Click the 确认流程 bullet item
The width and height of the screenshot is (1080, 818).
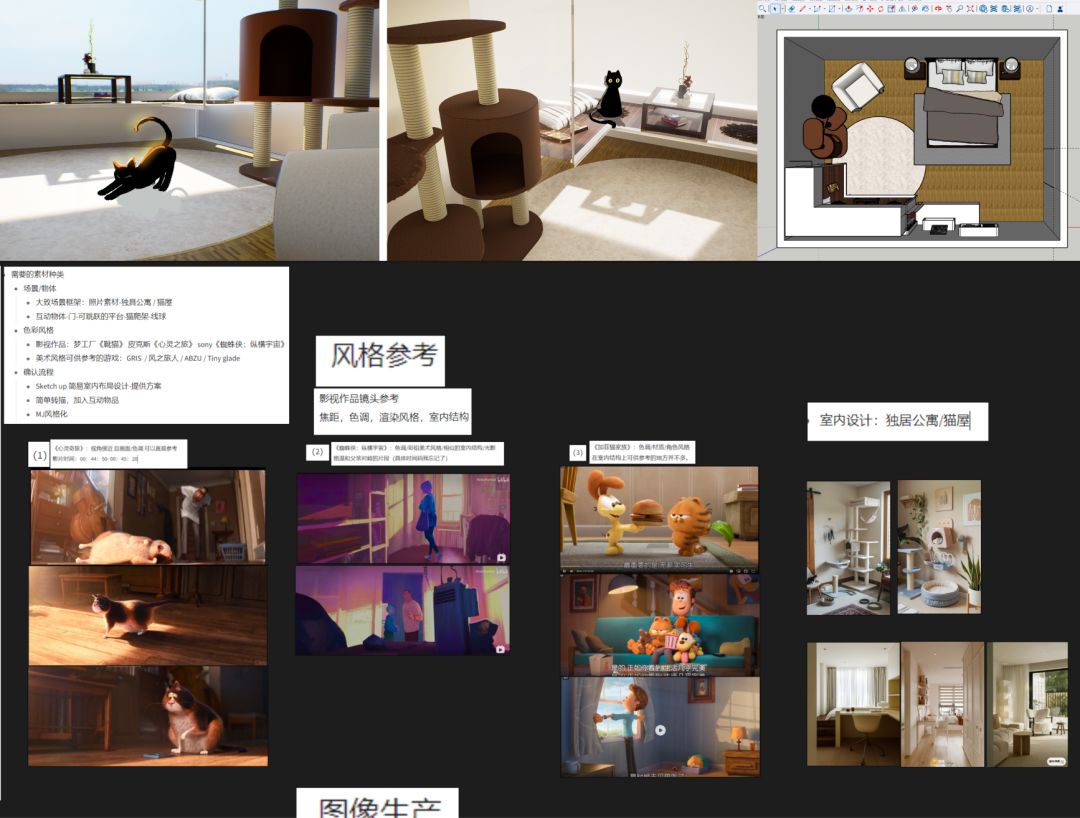(x=39, y=372)
